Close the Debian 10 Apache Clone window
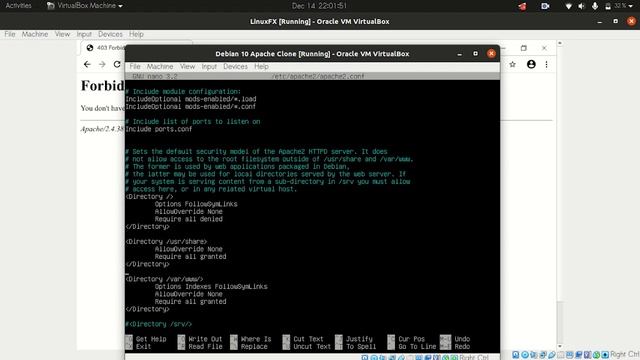This screenshot has height=360, width=640. (491, 54)
